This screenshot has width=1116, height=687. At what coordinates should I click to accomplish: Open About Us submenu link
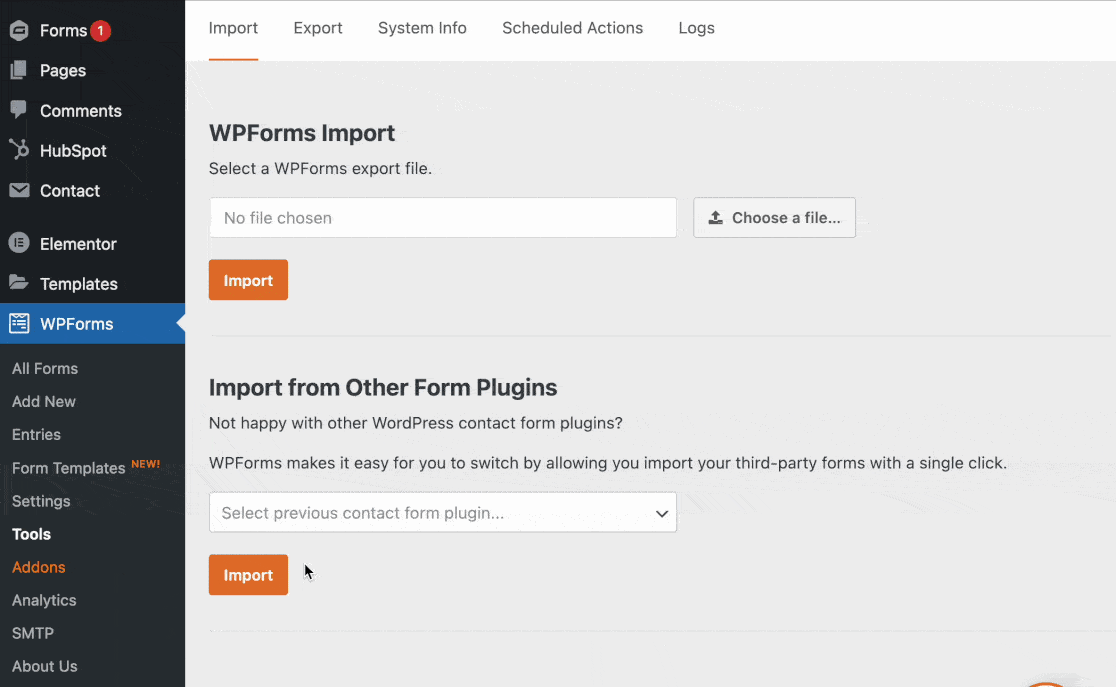pos(45,666)
